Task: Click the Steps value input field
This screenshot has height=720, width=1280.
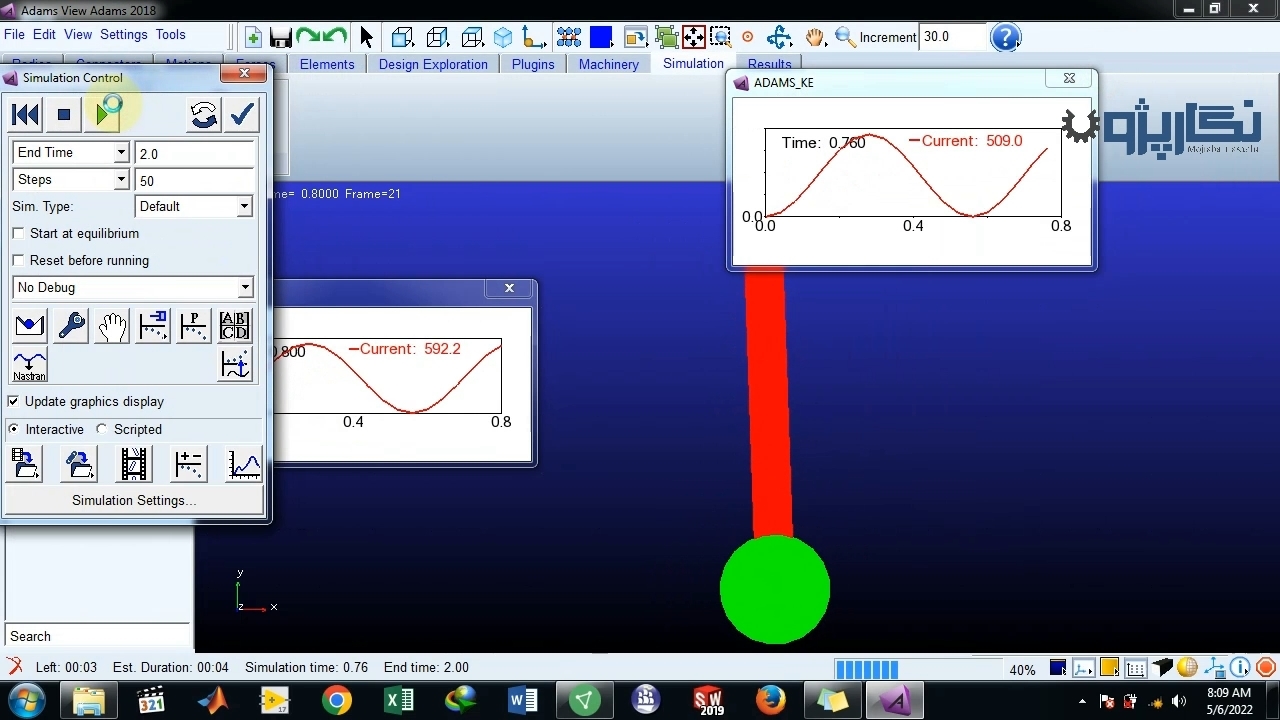Action: point(194,181)
